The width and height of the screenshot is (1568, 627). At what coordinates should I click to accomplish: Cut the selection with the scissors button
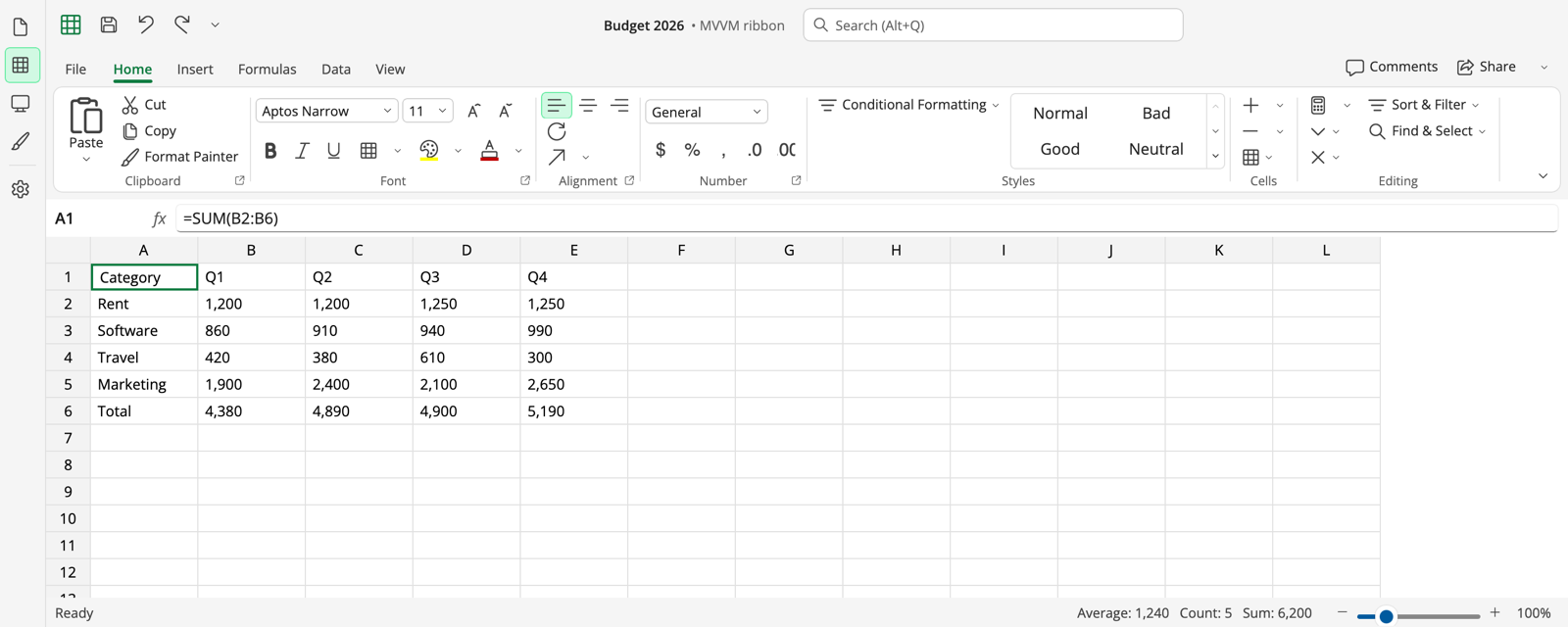pyautogui.click(x=144, y=104)
